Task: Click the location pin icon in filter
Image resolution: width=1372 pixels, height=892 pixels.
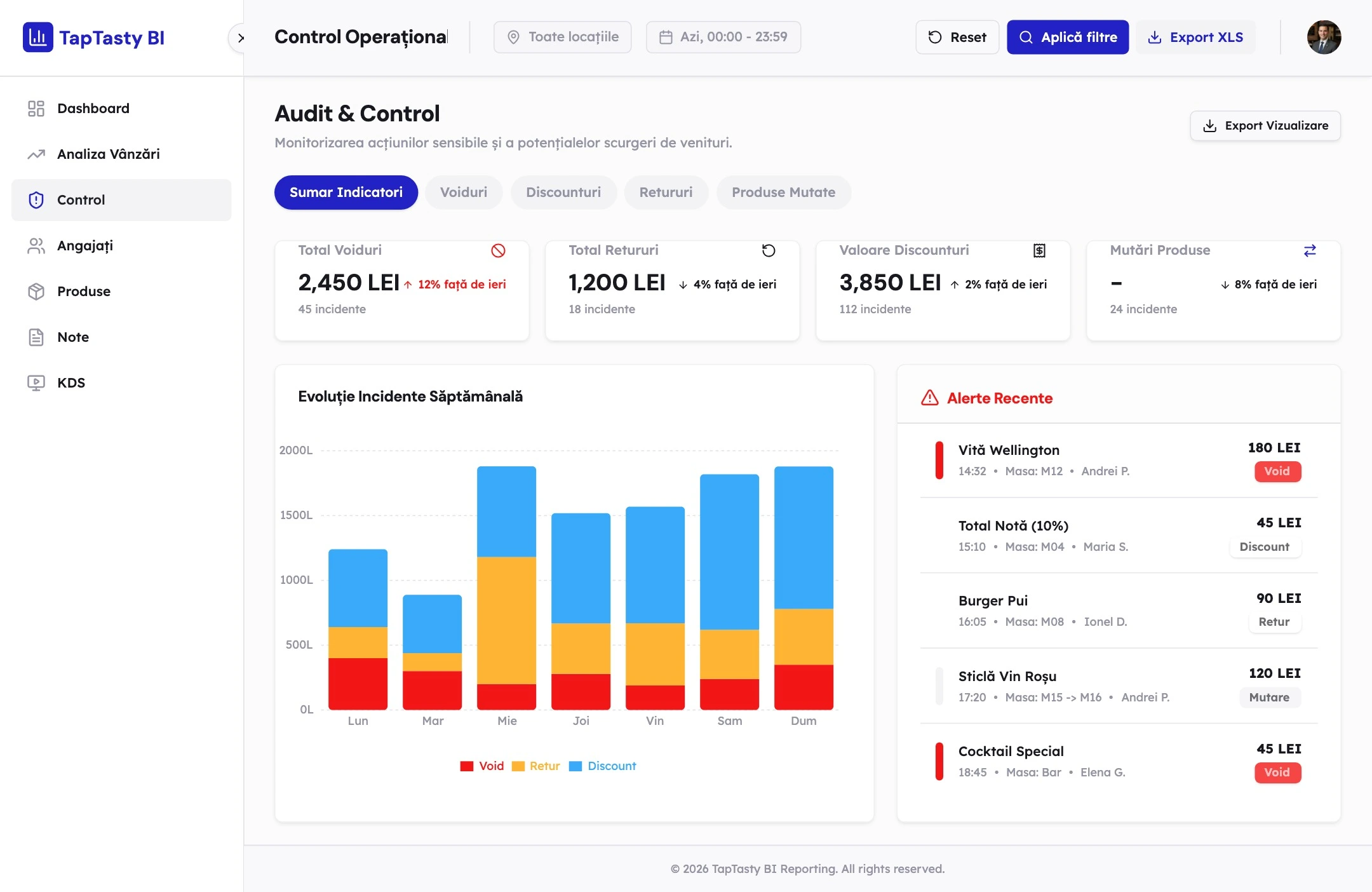Action: click(x=513, y=37)
